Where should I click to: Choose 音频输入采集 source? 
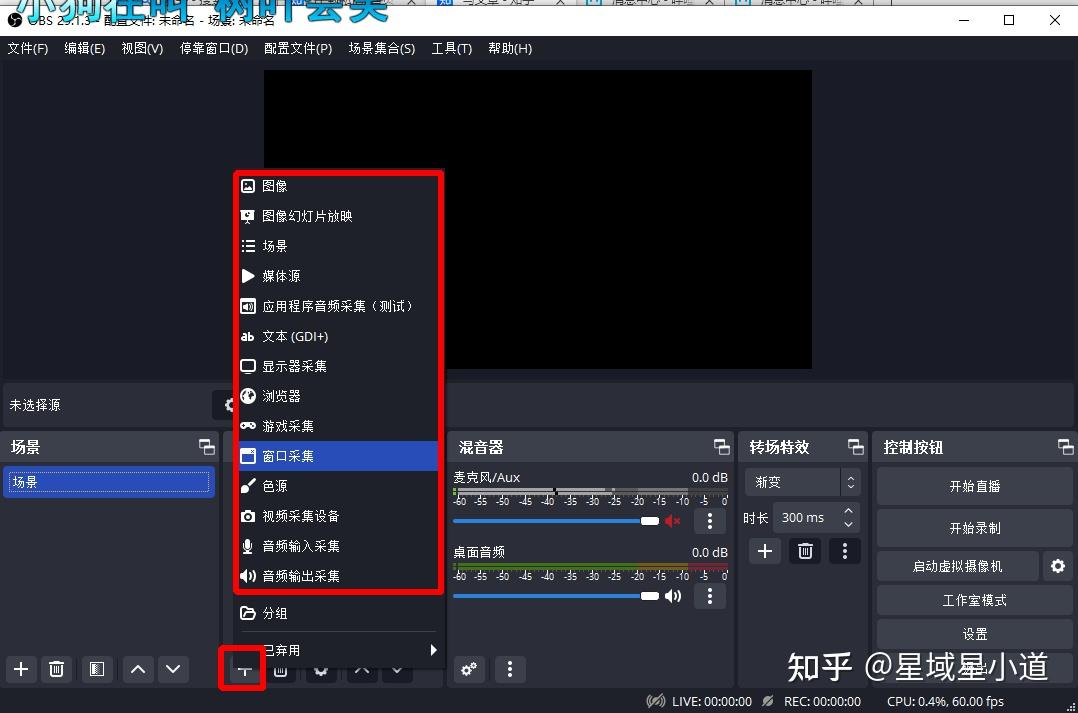[338, 546]
